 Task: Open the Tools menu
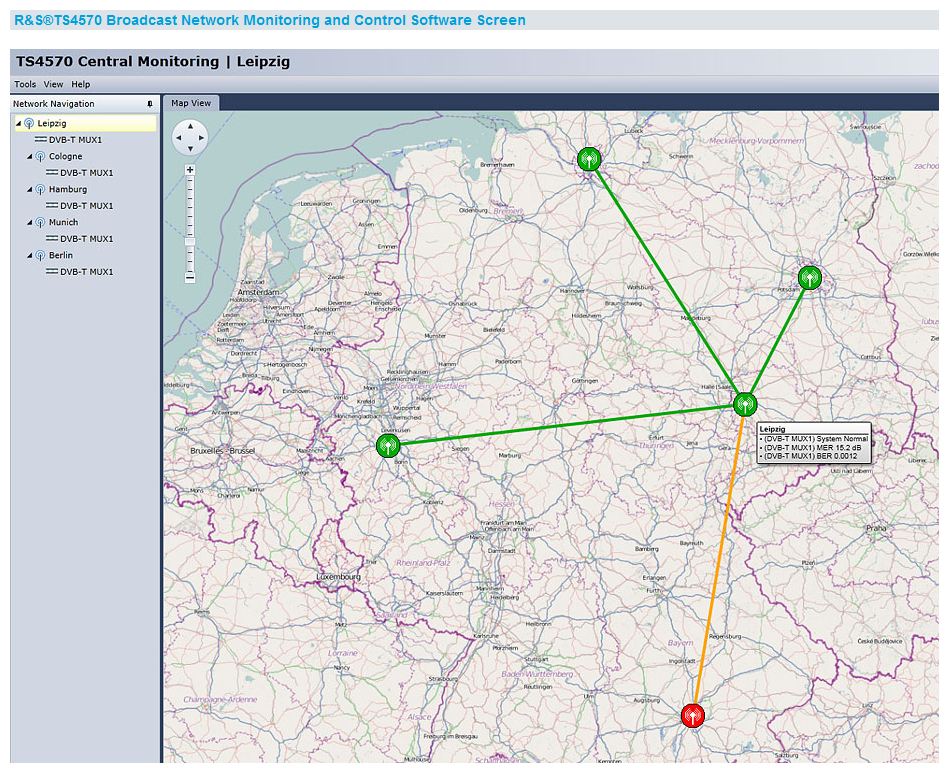[25, 84]
